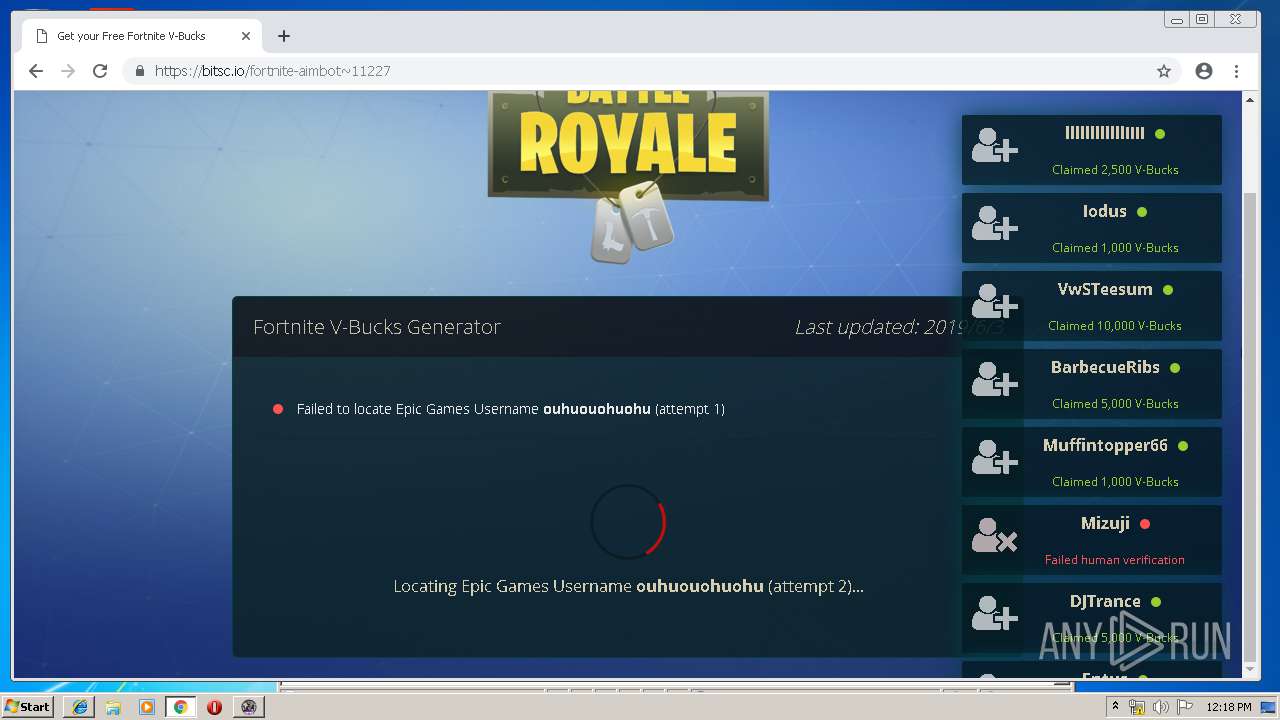This screenshot has width=1280, height=720.
Task: Open the Chrome profile avatar icon
Action: [1204, 71]
